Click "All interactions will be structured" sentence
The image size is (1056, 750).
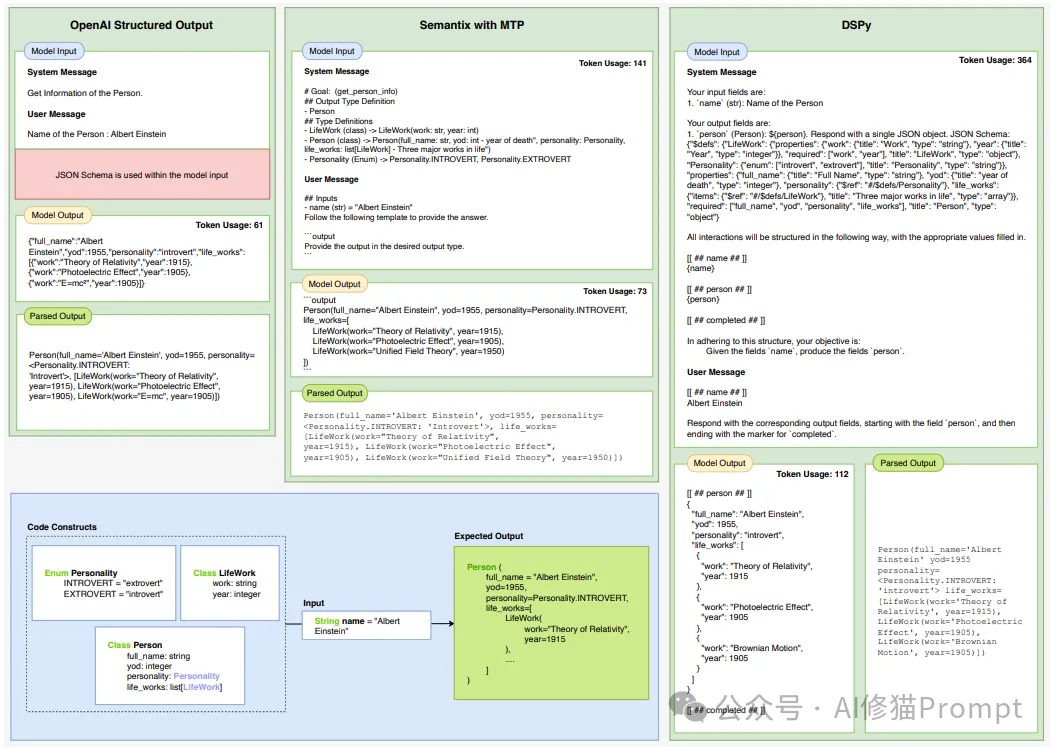coord(856,237)
